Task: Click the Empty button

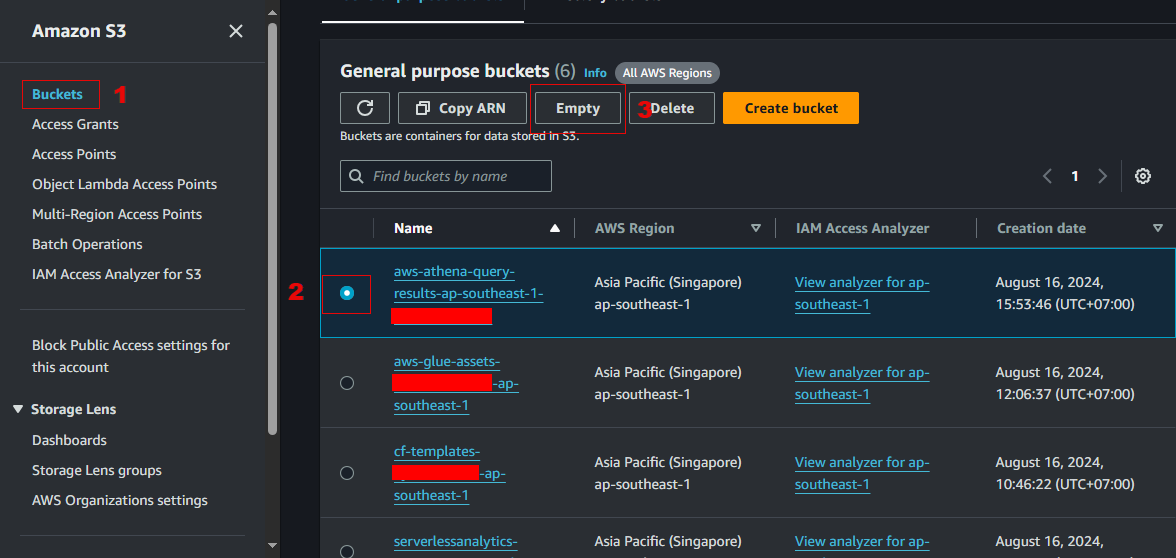Action: click(x=578, y=108)
